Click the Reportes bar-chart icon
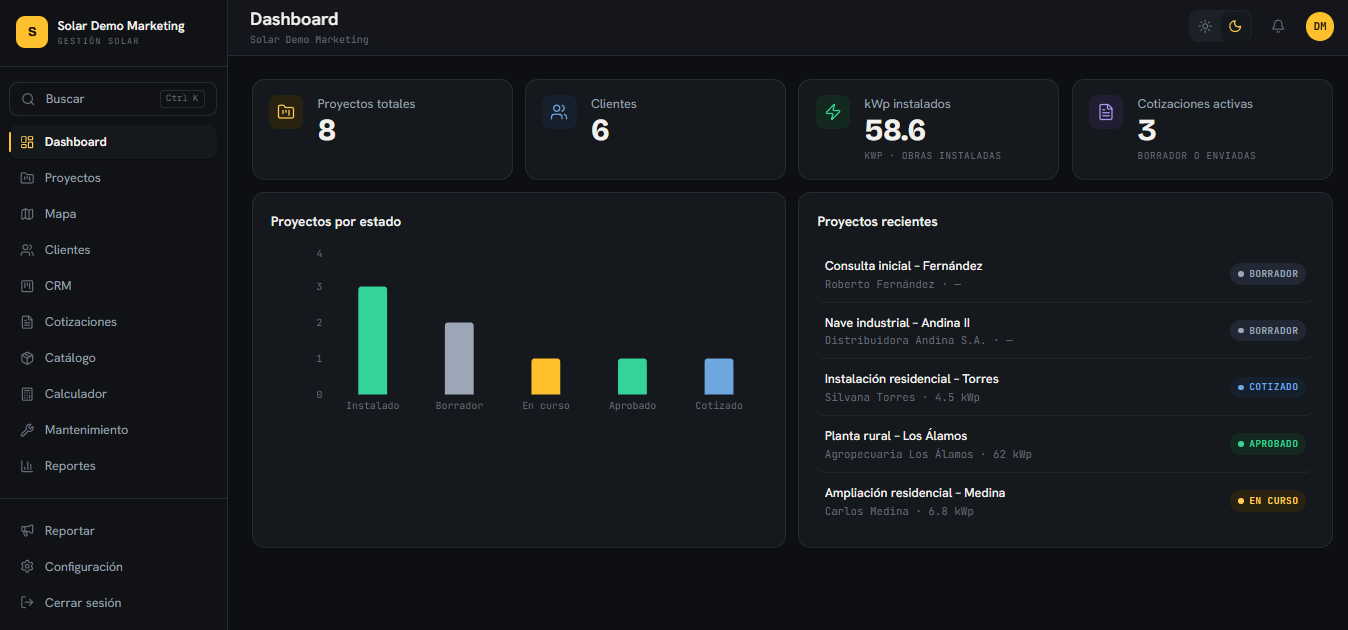The width and height of the screenshot is (1348, 630). click(x=27, y=466)
